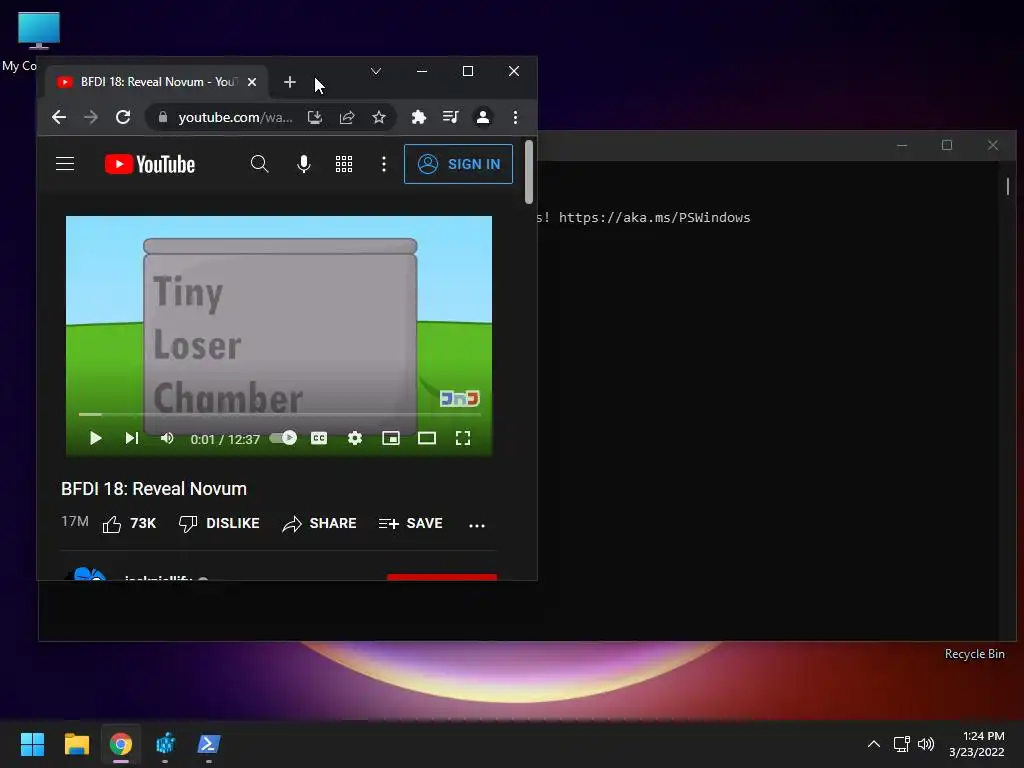Toggle theater mode
The width and height of the screenshot is (1024, 768).
[x=426, y=438]
